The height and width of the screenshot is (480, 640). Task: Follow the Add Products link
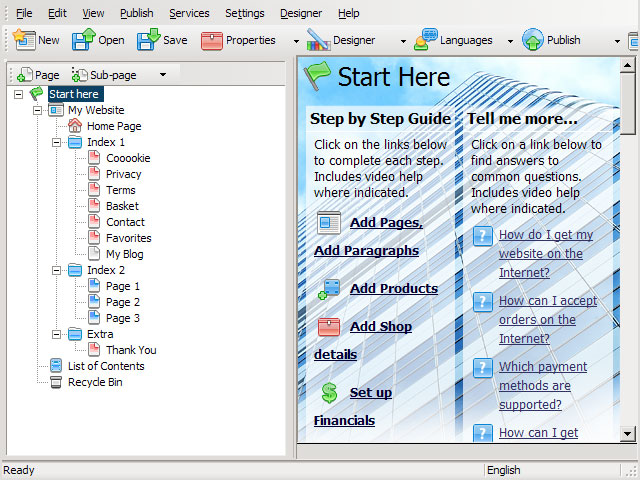[393, 289]
